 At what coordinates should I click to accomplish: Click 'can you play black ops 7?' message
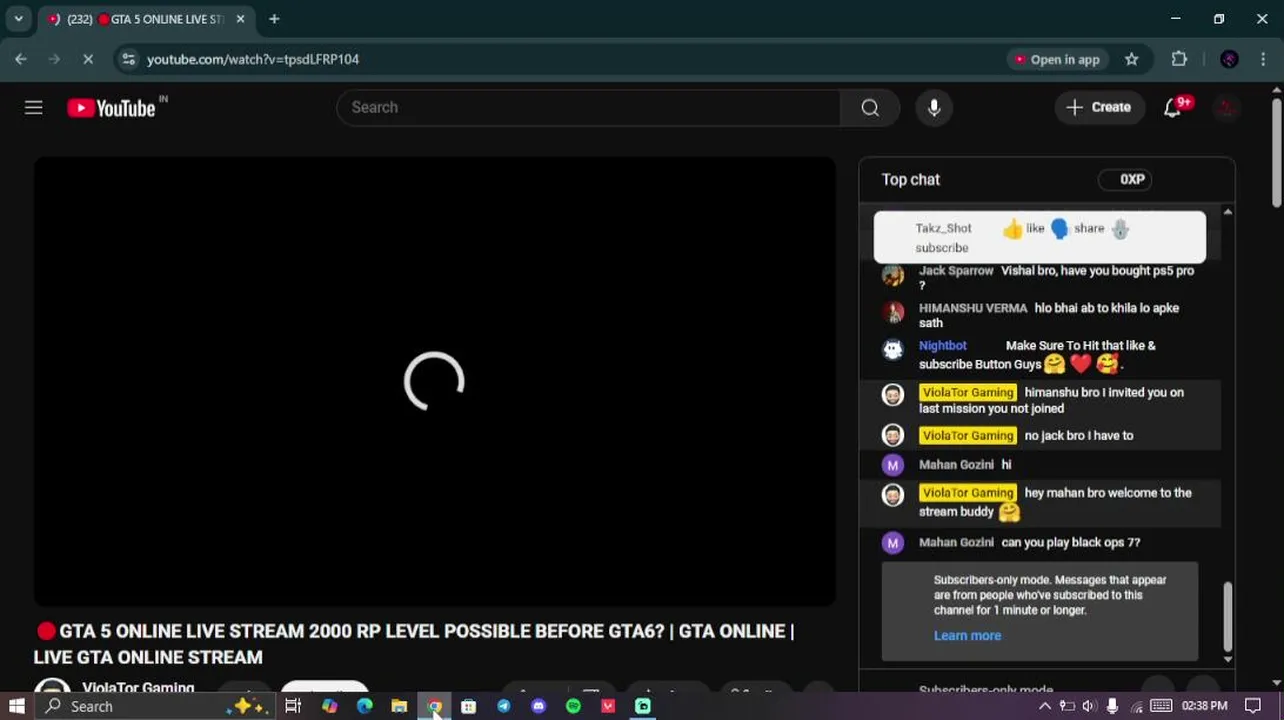click(x=1071, y=543)
